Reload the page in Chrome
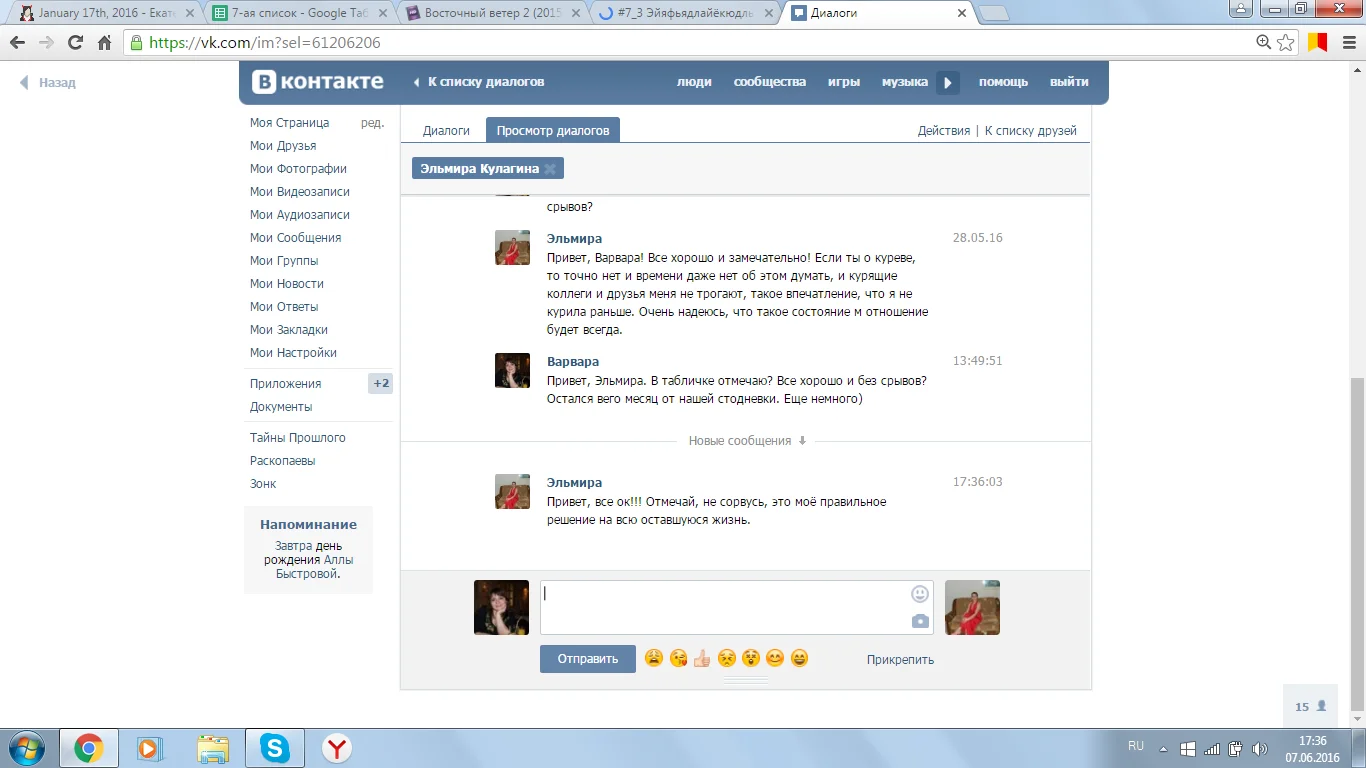This screenshot has width=1366, height=768. 75,43
